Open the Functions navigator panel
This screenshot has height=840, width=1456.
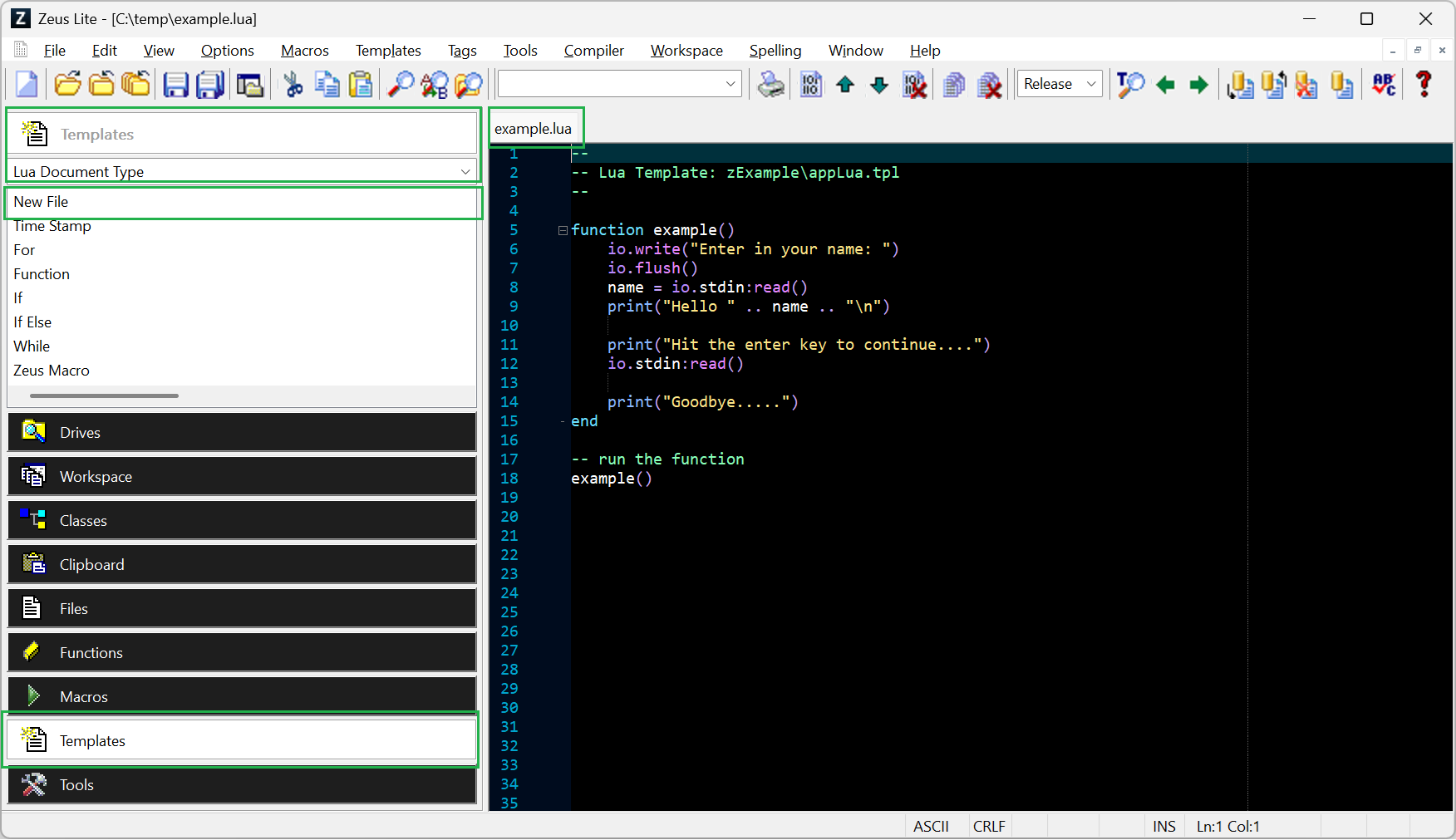pyautogui.click(x=242, y=652)
